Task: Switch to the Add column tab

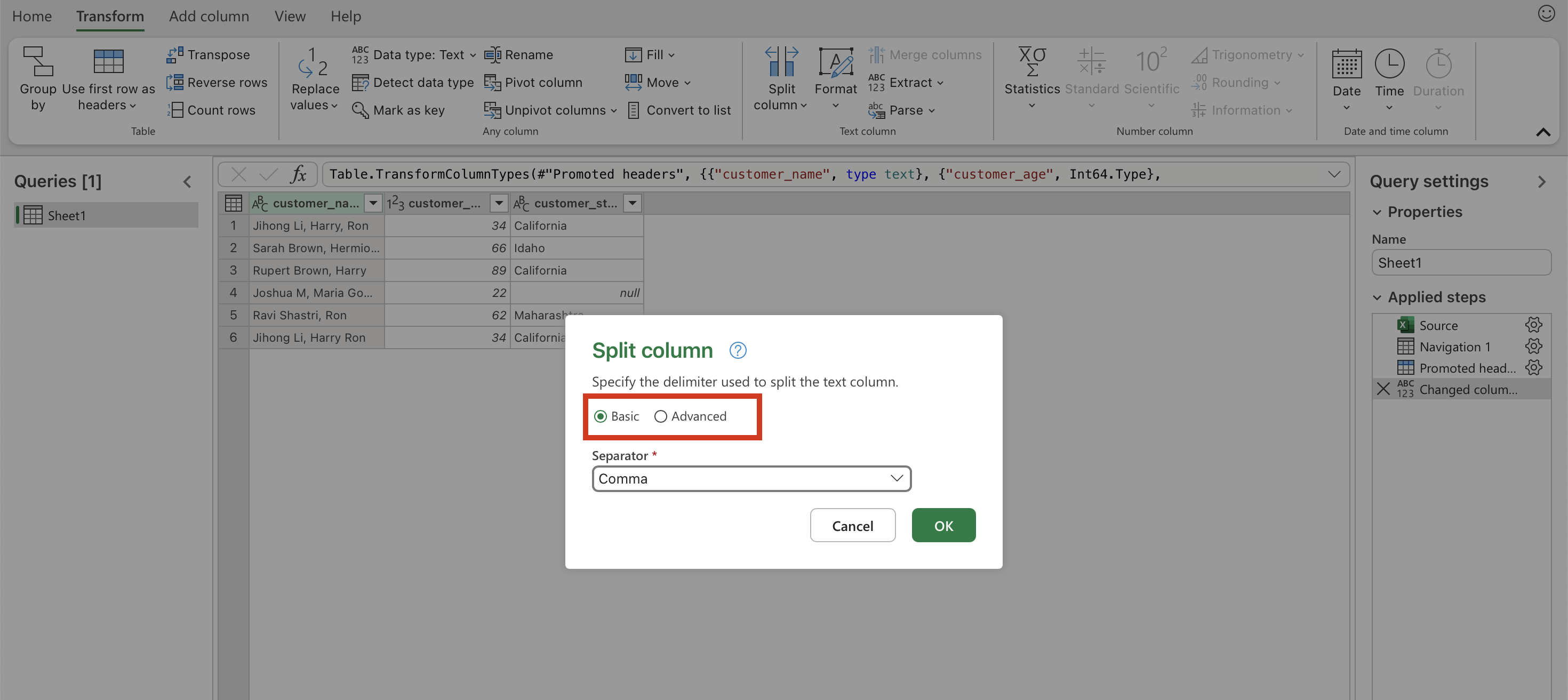Action: [209, 17]
